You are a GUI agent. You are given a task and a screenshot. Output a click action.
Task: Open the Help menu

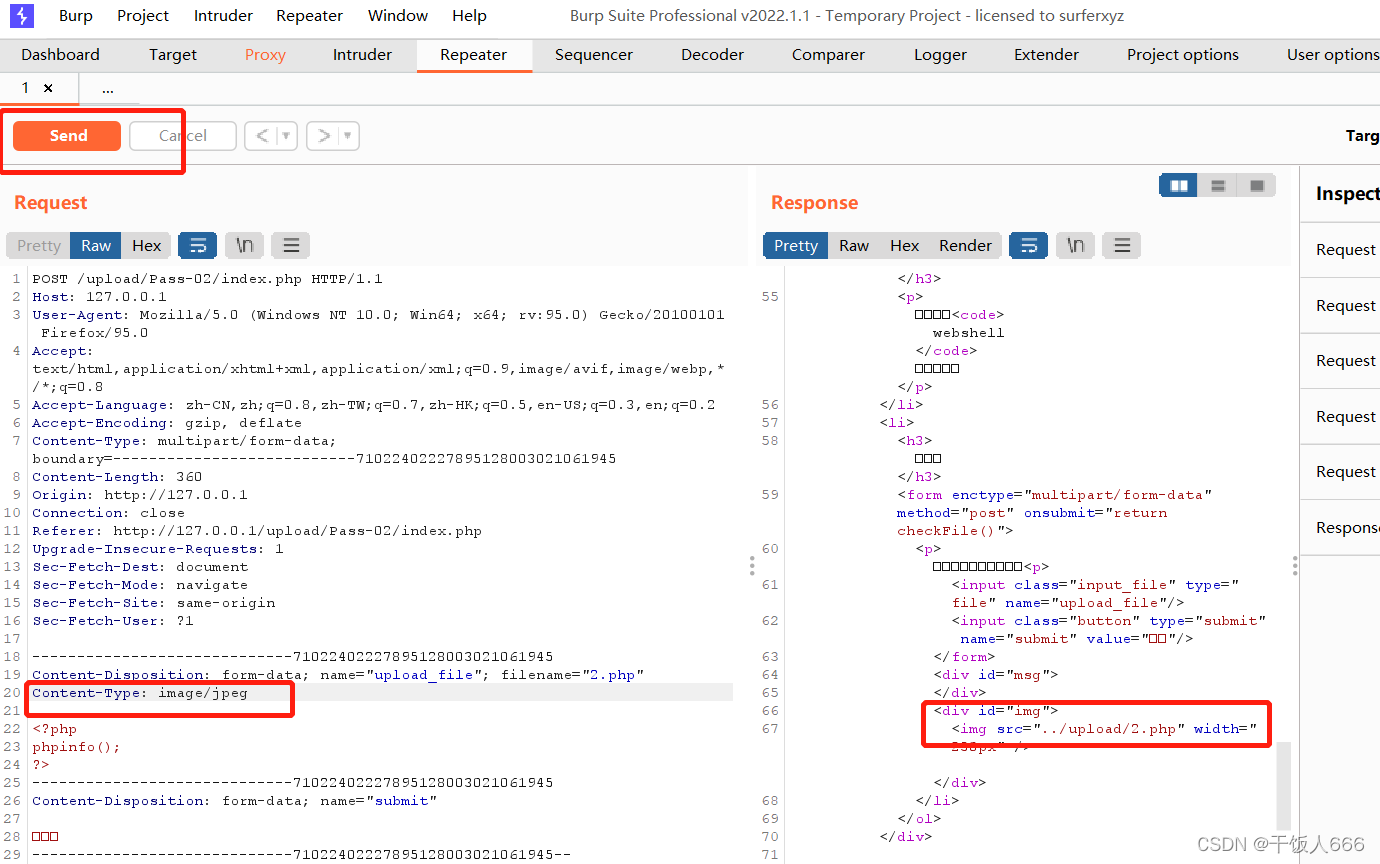[469, 15]
